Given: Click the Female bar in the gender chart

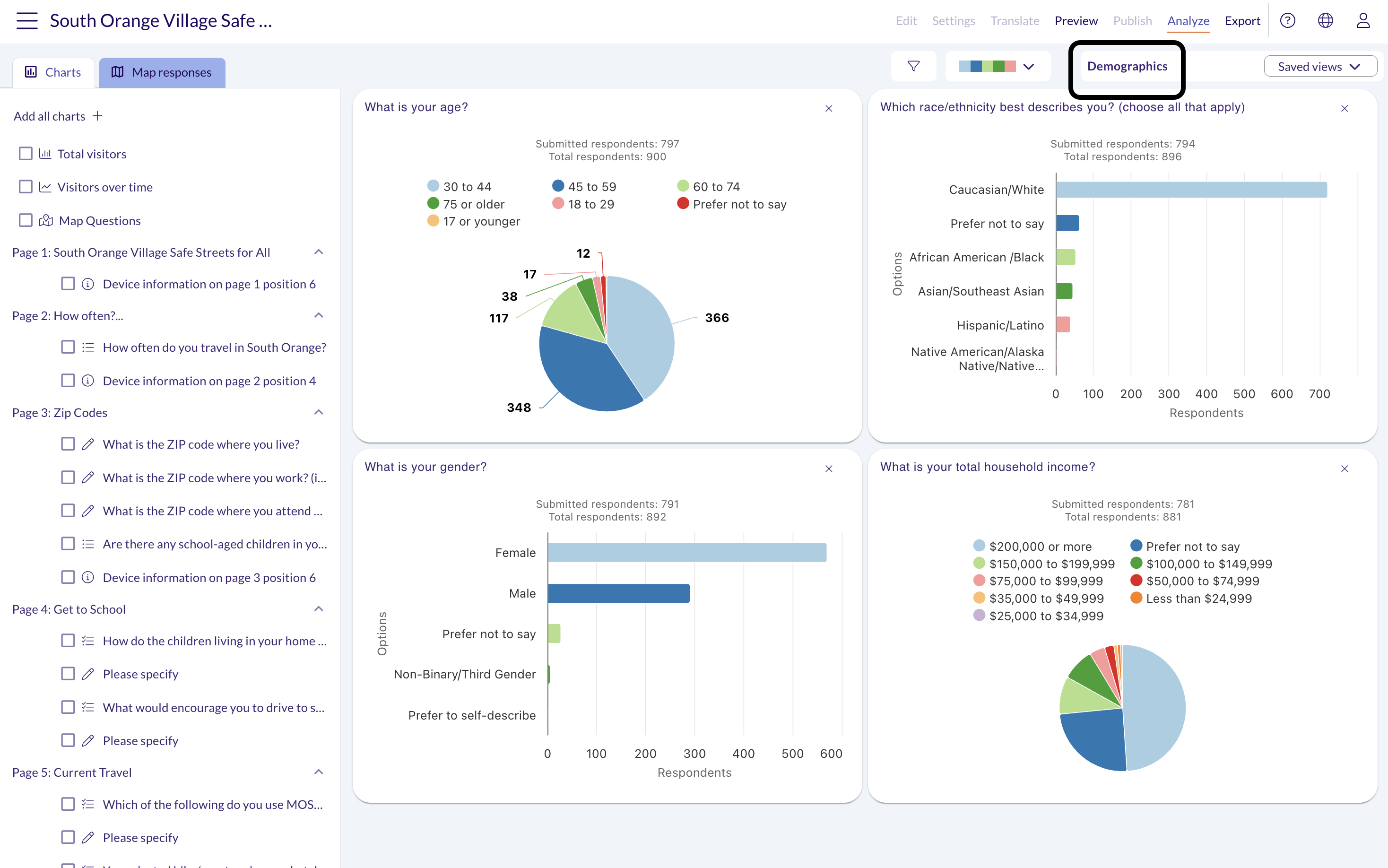Looking at the screenshot, I should click(x=687, y=552).
